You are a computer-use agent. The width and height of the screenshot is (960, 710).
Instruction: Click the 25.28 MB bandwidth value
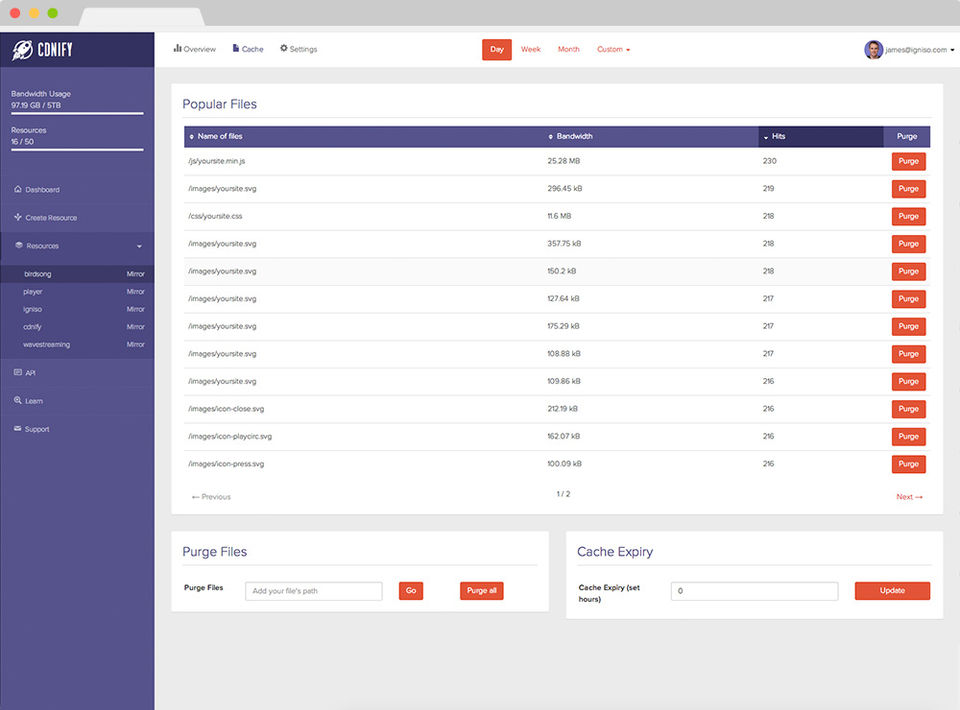pos(563,161)
